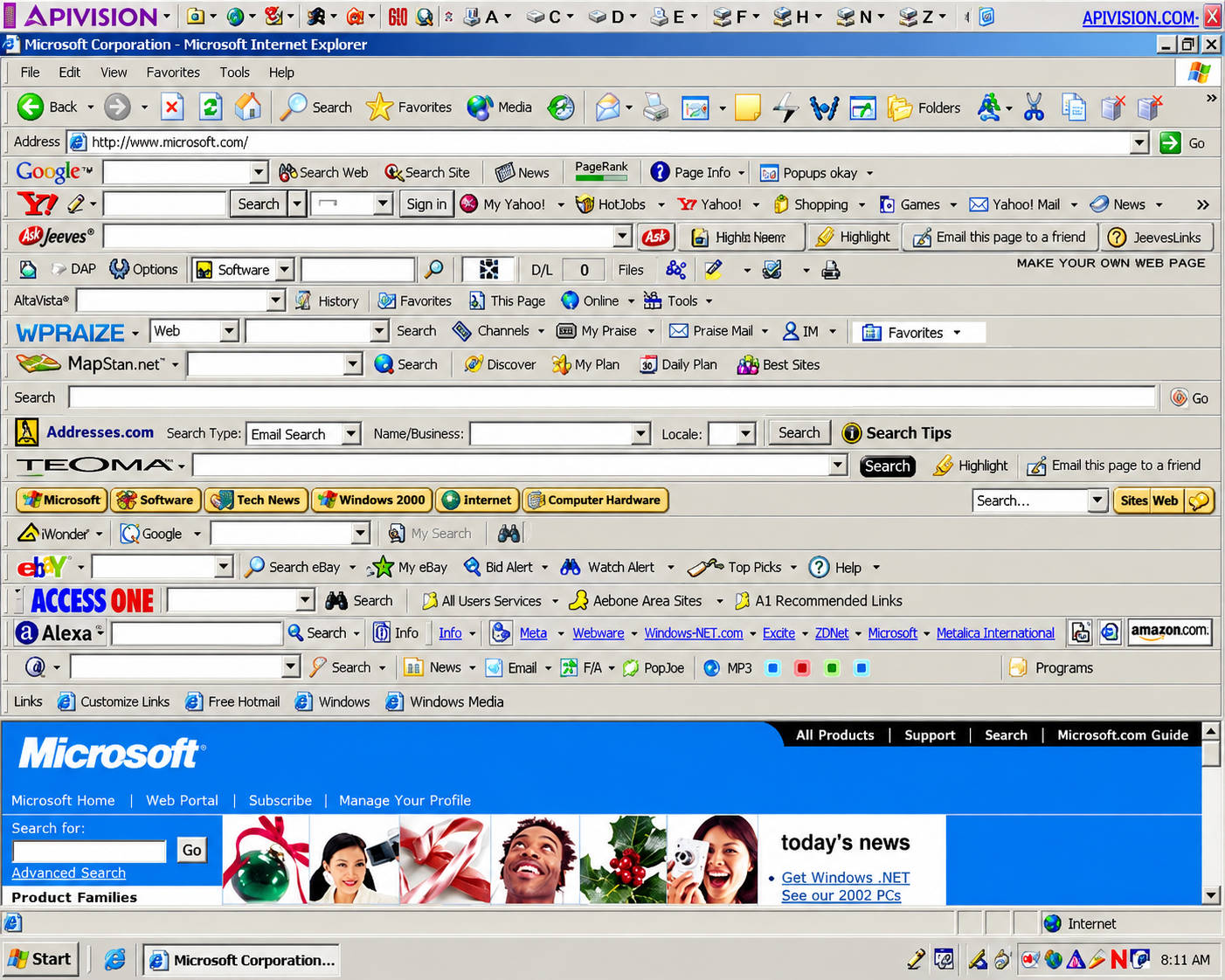Image resolution: width=1225 pixels, height=980 pixels.
Task: Click the Sites Web search magnifier icon
Action: tap(1199, 500)
